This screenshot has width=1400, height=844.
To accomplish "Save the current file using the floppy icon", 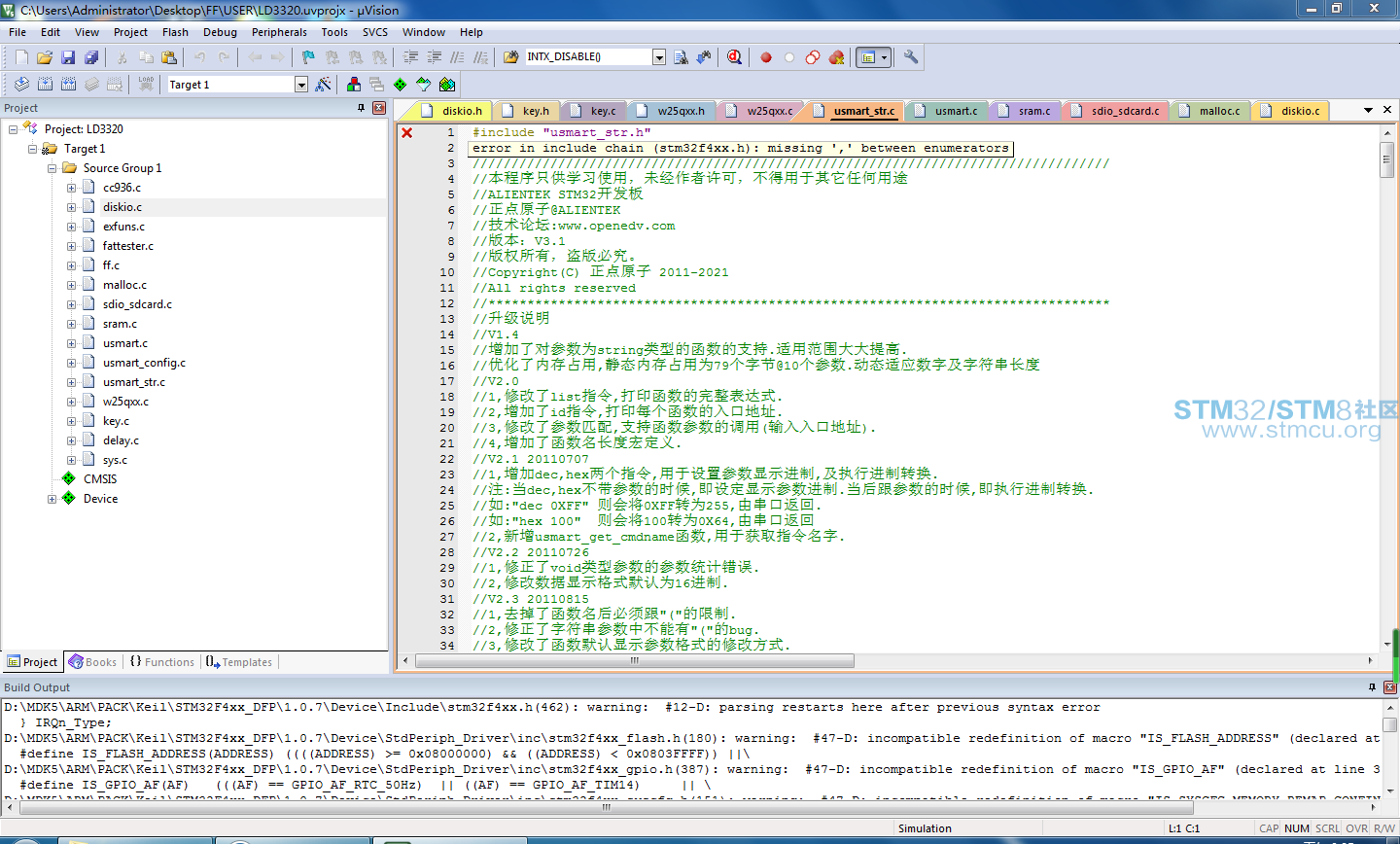I will point(68,57).
